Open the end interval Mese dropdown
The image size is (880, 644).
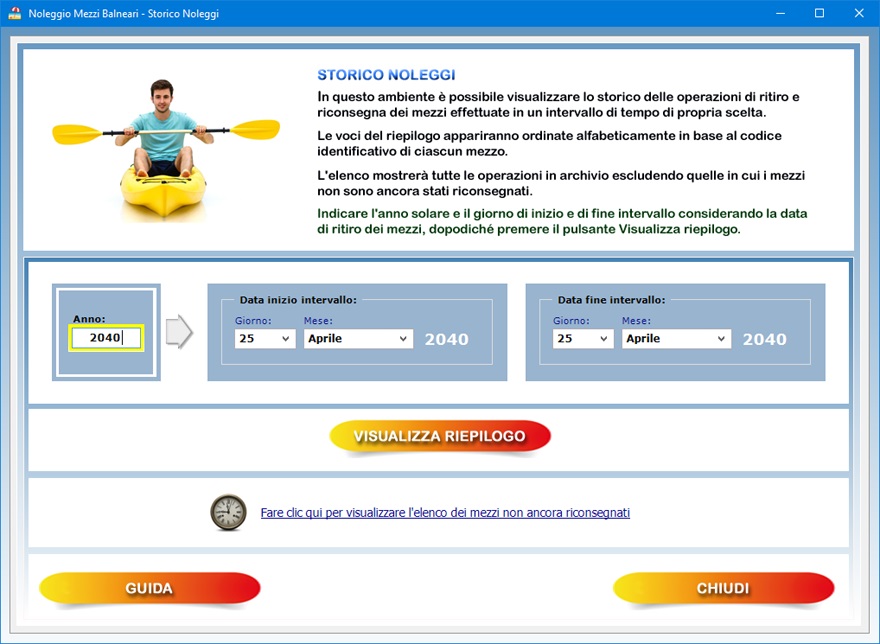[x=676, y=339]
